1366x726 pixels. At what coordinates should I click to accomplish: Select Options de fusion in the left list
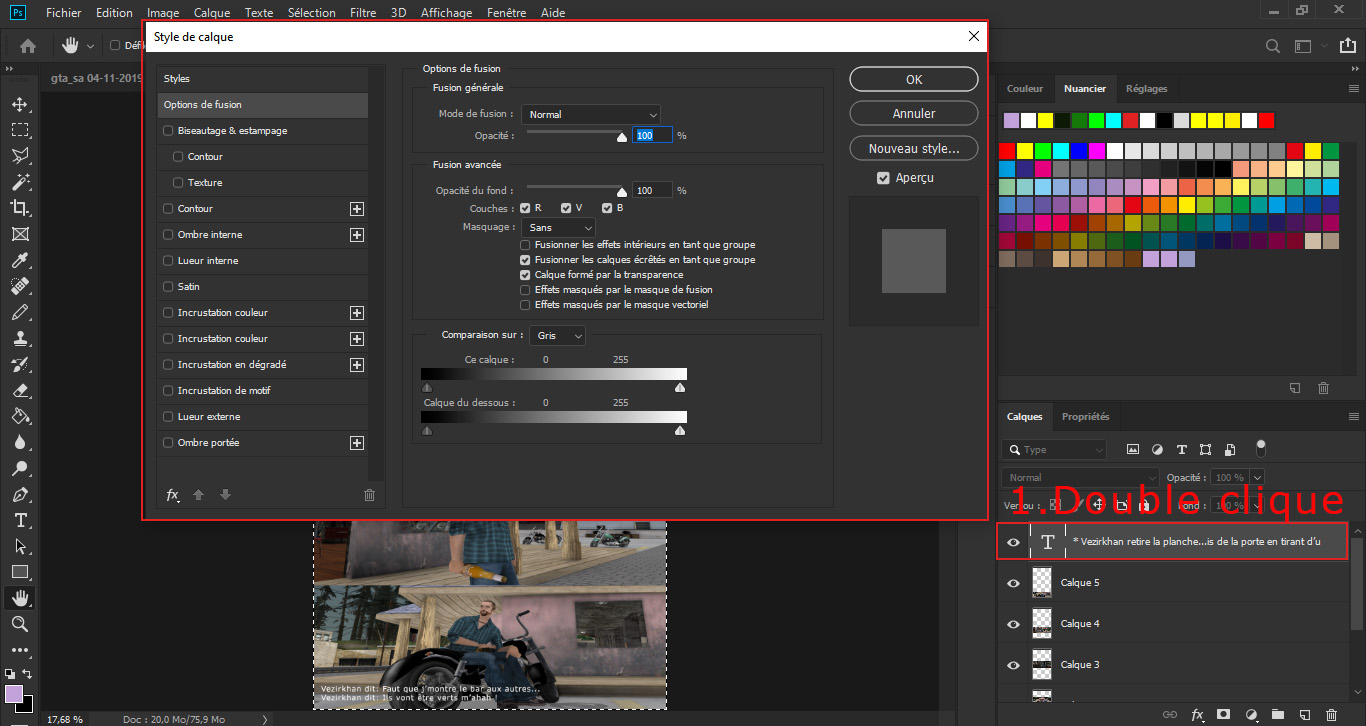[263, 104]
